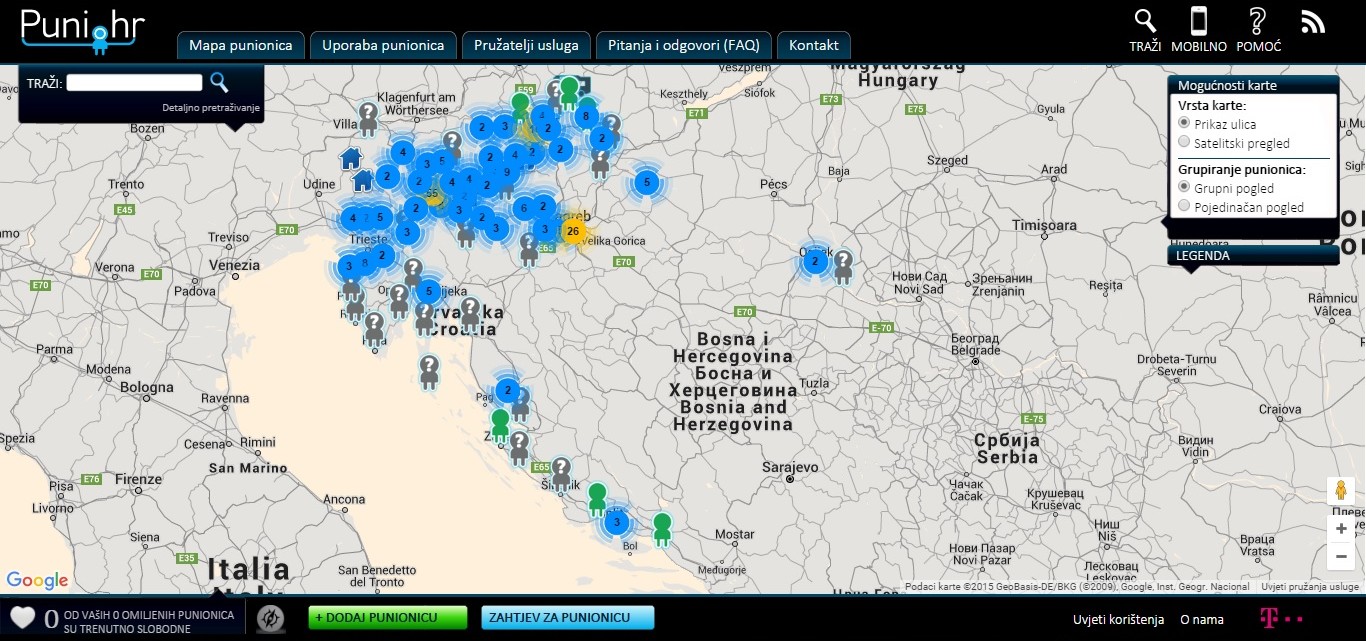Open the cluster of 5 southwest of Pécs
The height and width of the screenshot is (641, 1366).
[647, 182]
